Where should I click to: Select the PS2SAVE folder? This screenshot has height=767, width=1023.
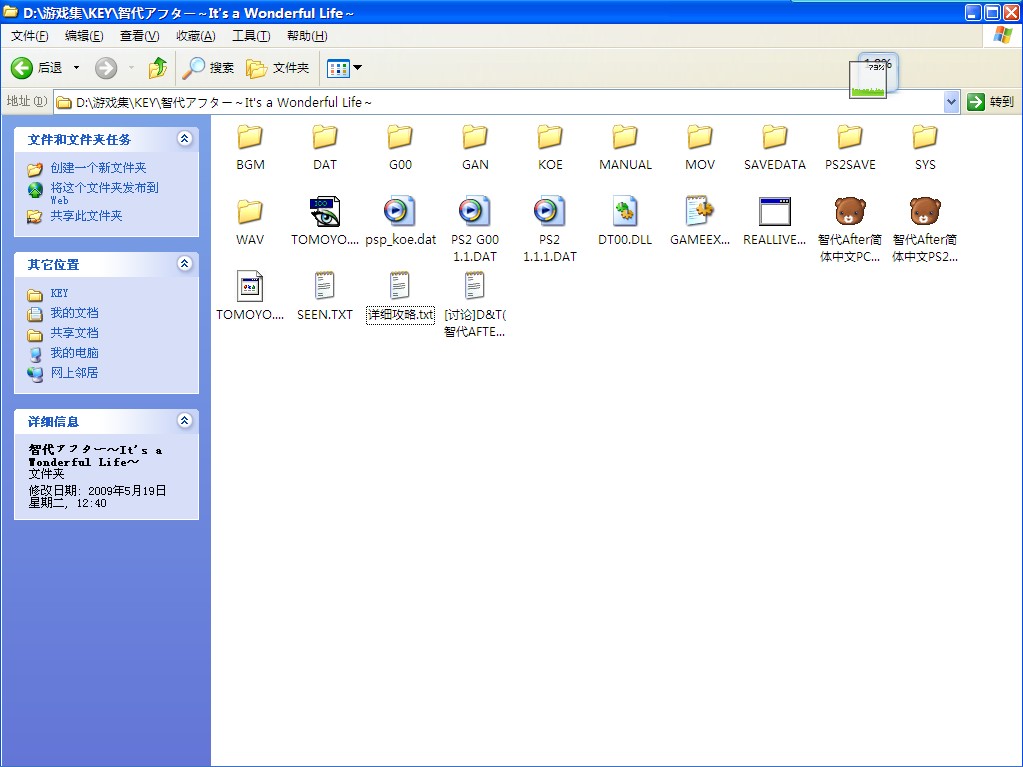850,148
